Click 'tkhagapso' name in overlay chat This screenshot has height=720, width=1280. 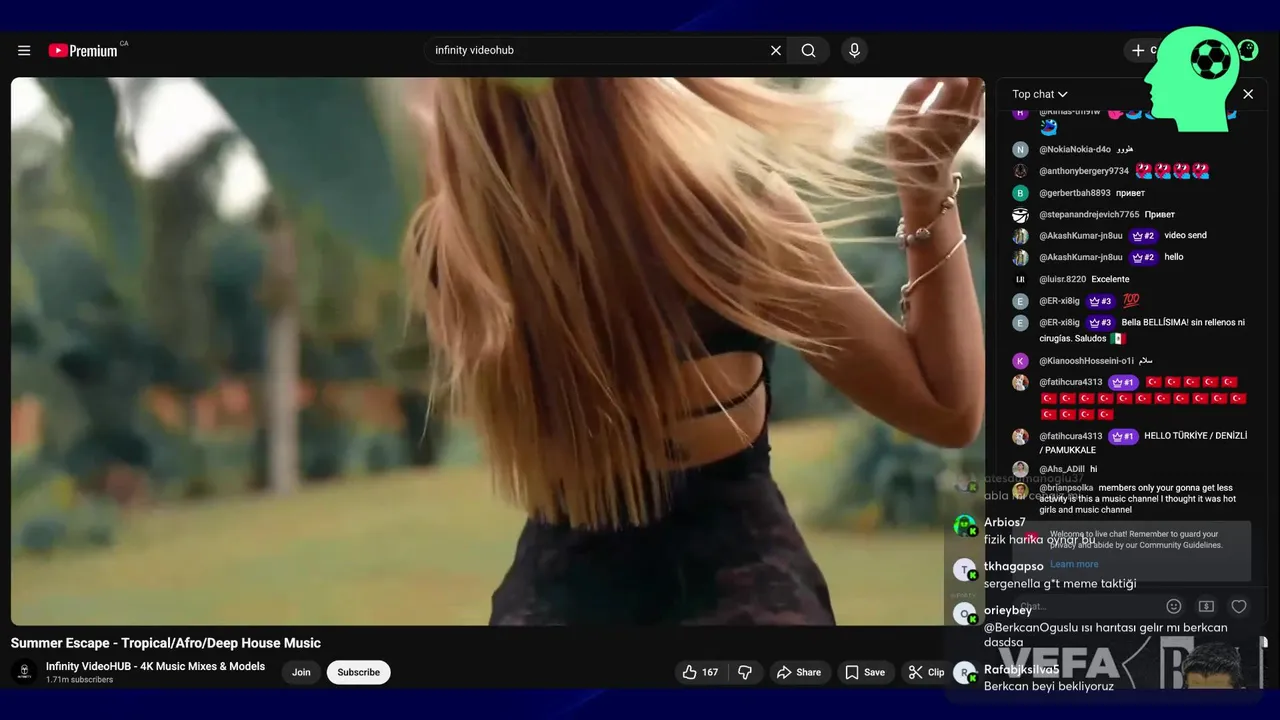point(1014,566)
